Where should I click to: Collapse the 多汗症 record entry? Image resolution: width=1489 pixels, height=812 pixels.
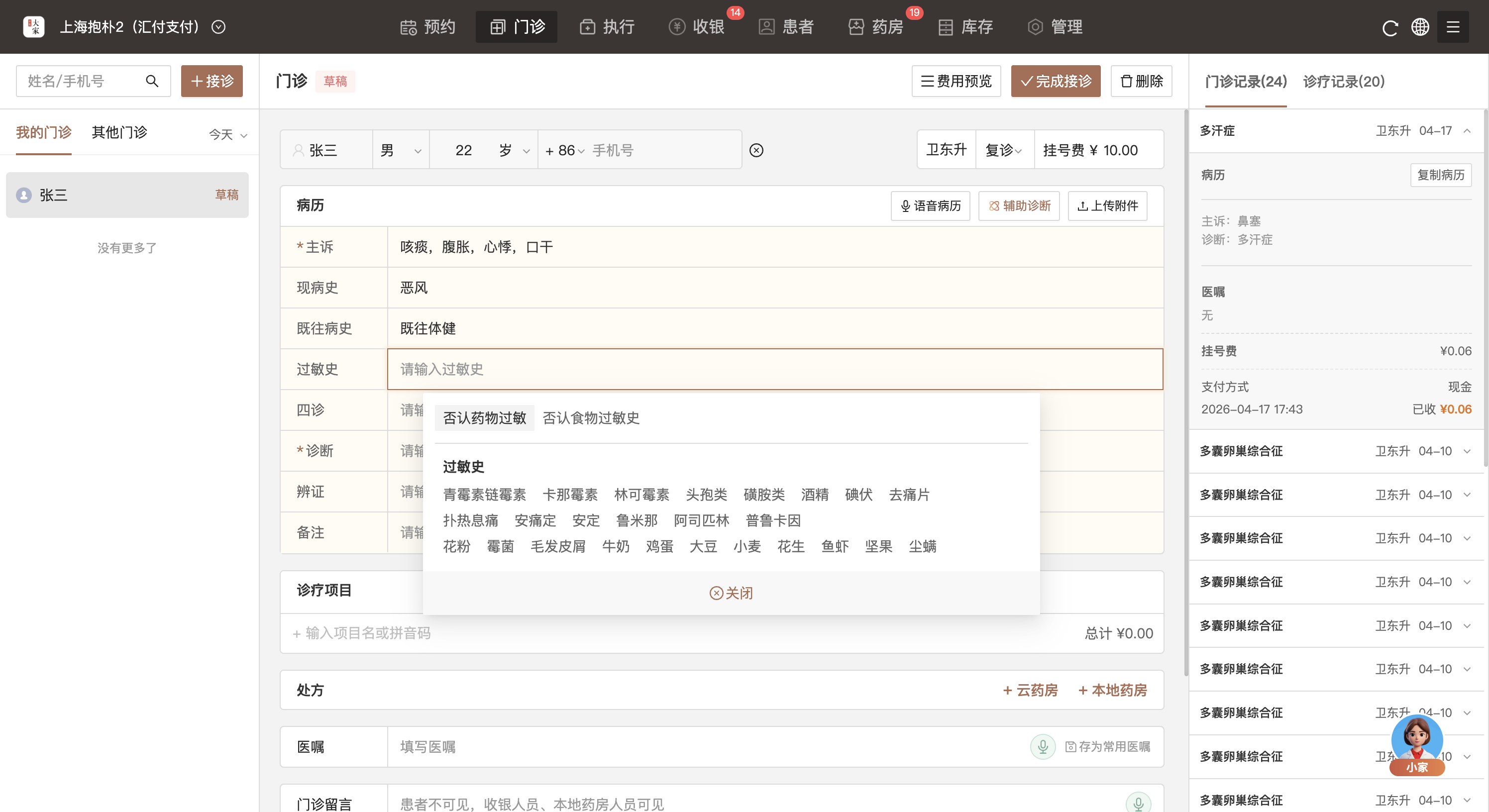coord(1467,131)
